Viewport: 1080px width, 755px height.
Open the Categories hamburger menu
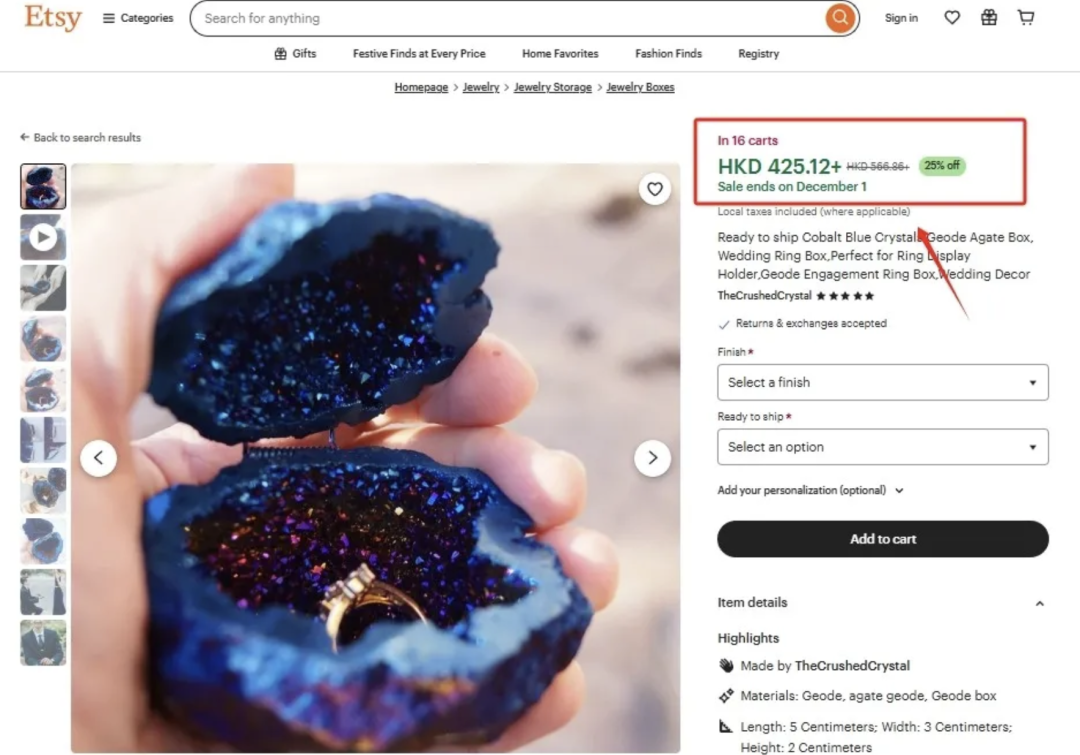pyautogui.click(x=138, y=18)
